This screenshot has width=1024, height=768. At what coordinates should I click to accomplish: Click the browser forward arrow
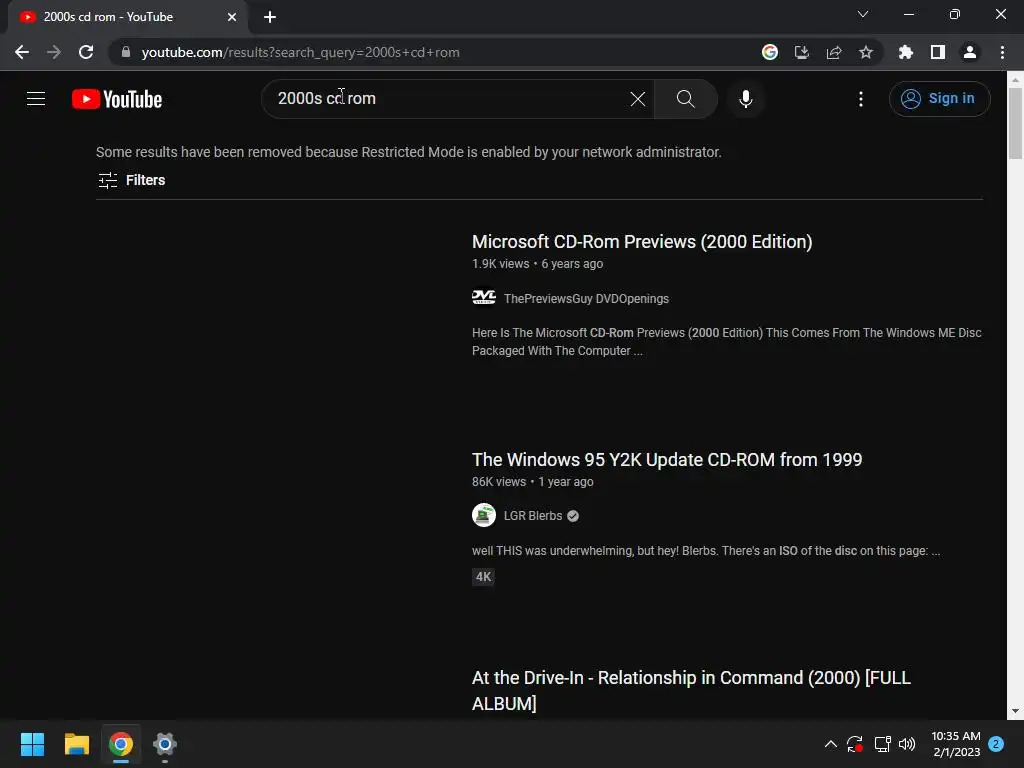[x=54, y=52]
